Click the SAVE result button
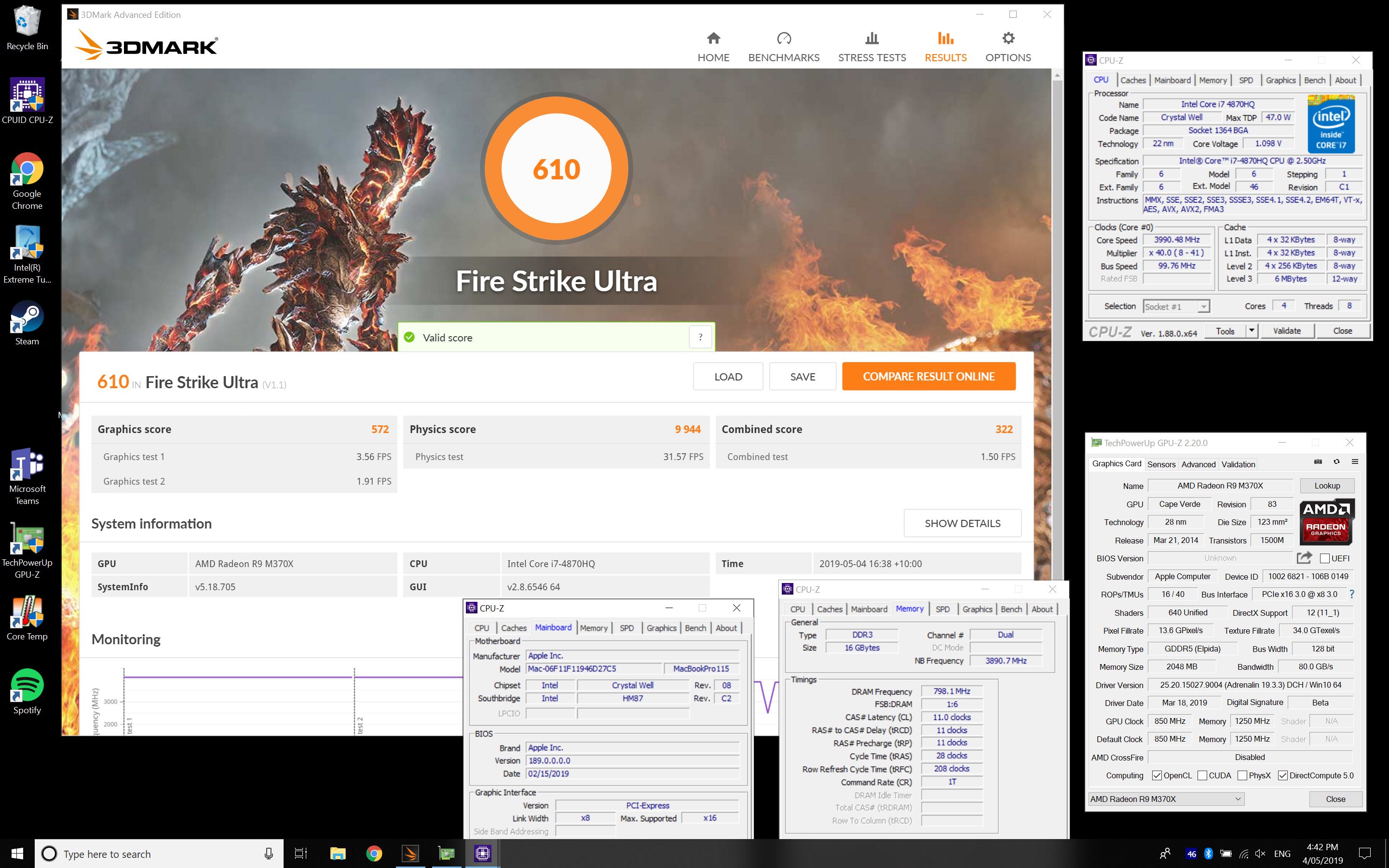This screenshot has height=868, width=1389. [x=803, y=377]
